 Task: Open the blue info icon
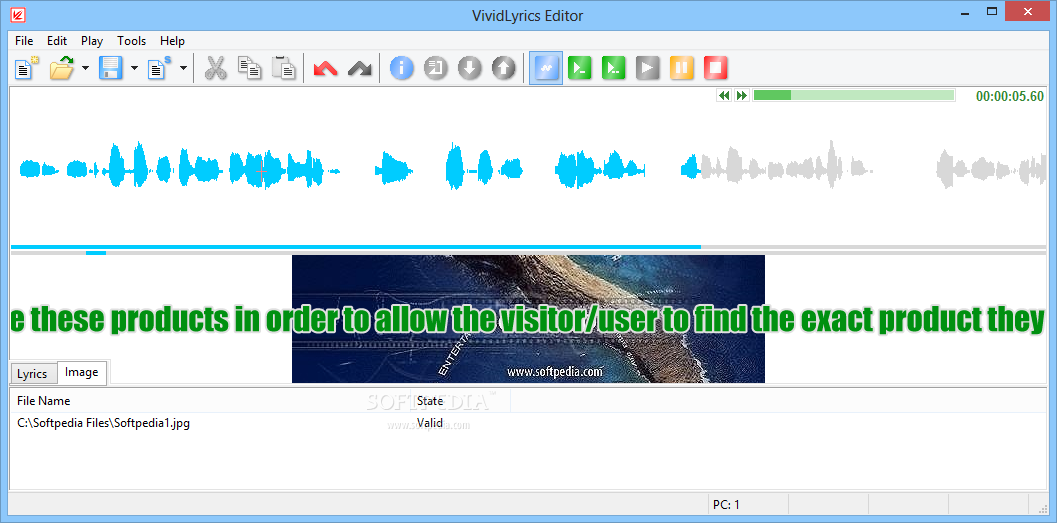pyautogui.click(x=402, y=68)
